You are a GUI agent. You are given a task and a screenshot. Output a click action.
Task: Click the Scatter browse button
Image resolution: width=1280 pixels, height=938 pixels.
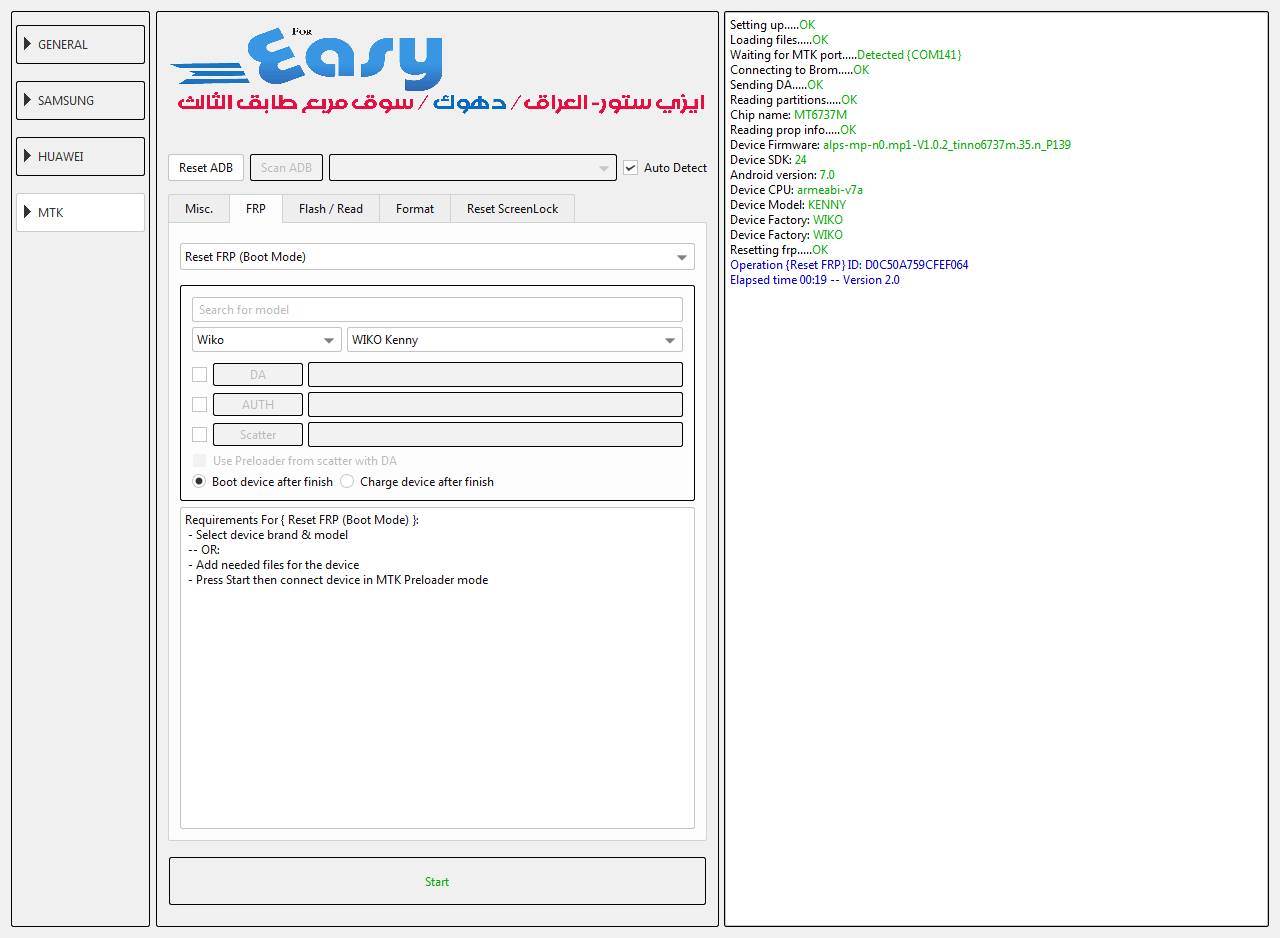click(x=258, y=435)
